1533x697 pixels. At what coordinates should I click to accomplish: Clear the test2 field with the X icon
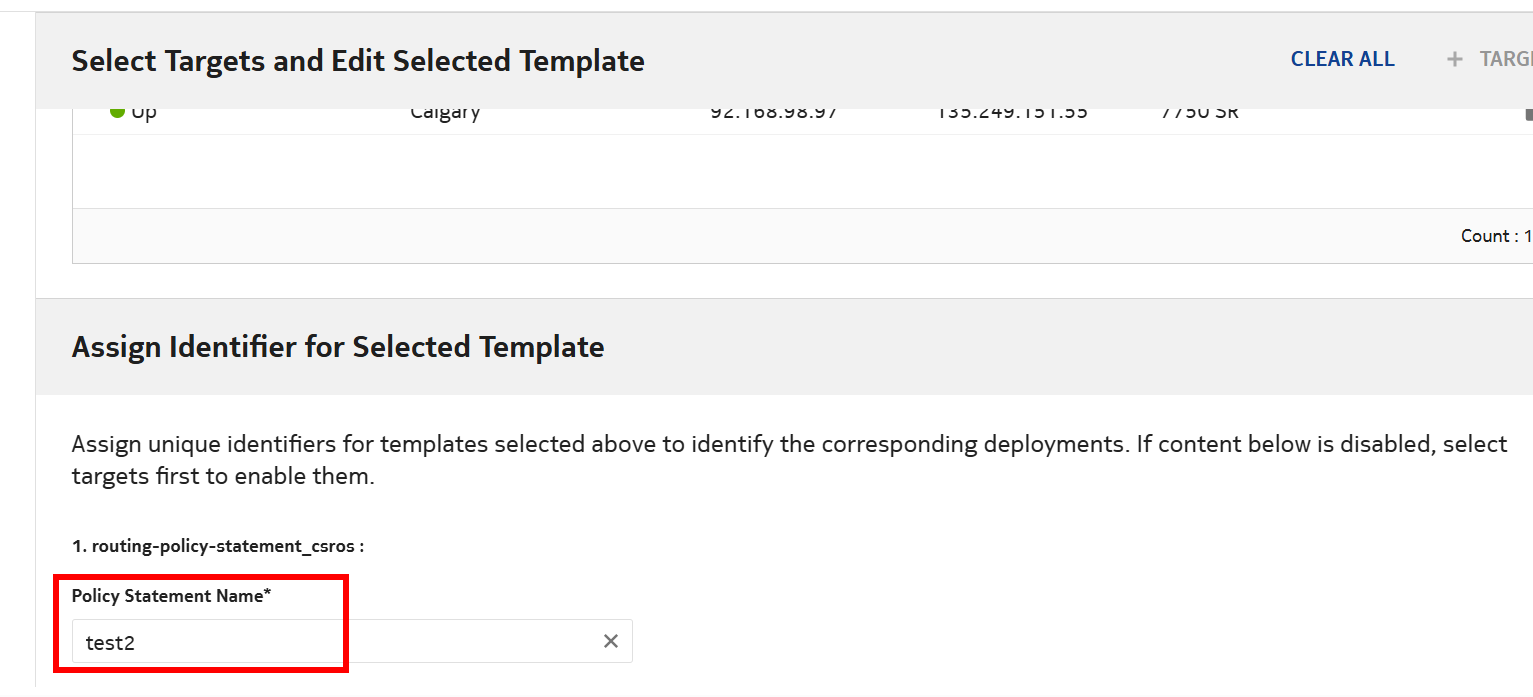[611, 641]
